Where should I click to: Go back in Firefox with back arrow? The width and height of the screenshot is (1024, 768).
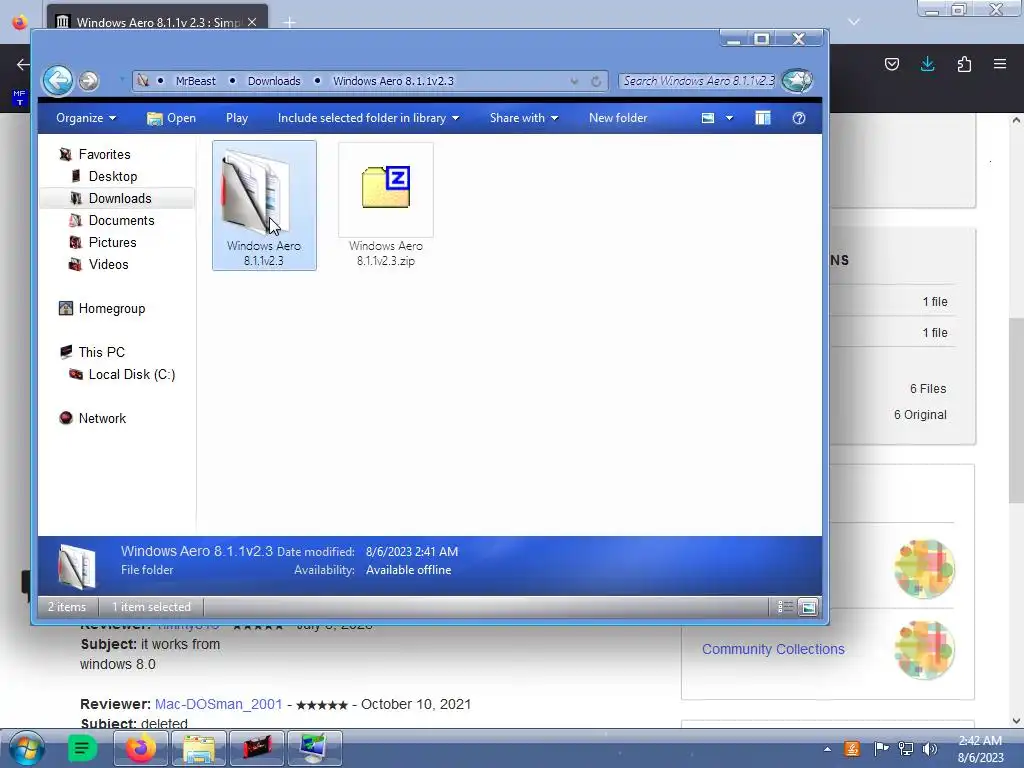pos(23,64)
